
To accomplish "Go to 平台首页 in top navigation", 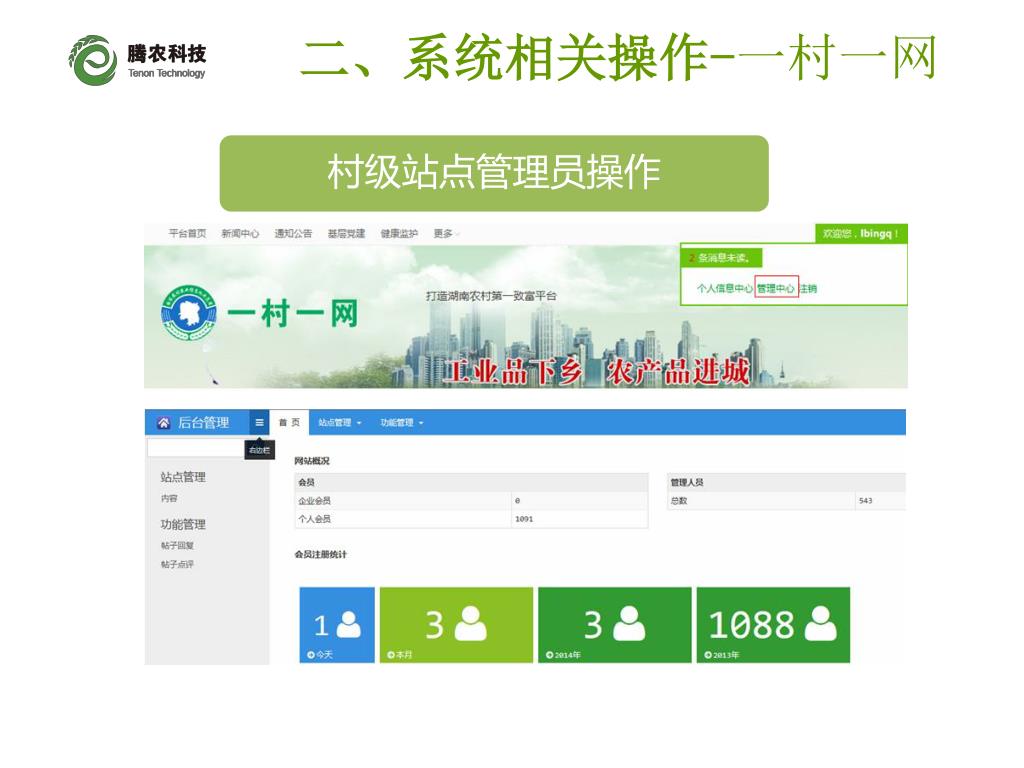I will pos(187,234).
